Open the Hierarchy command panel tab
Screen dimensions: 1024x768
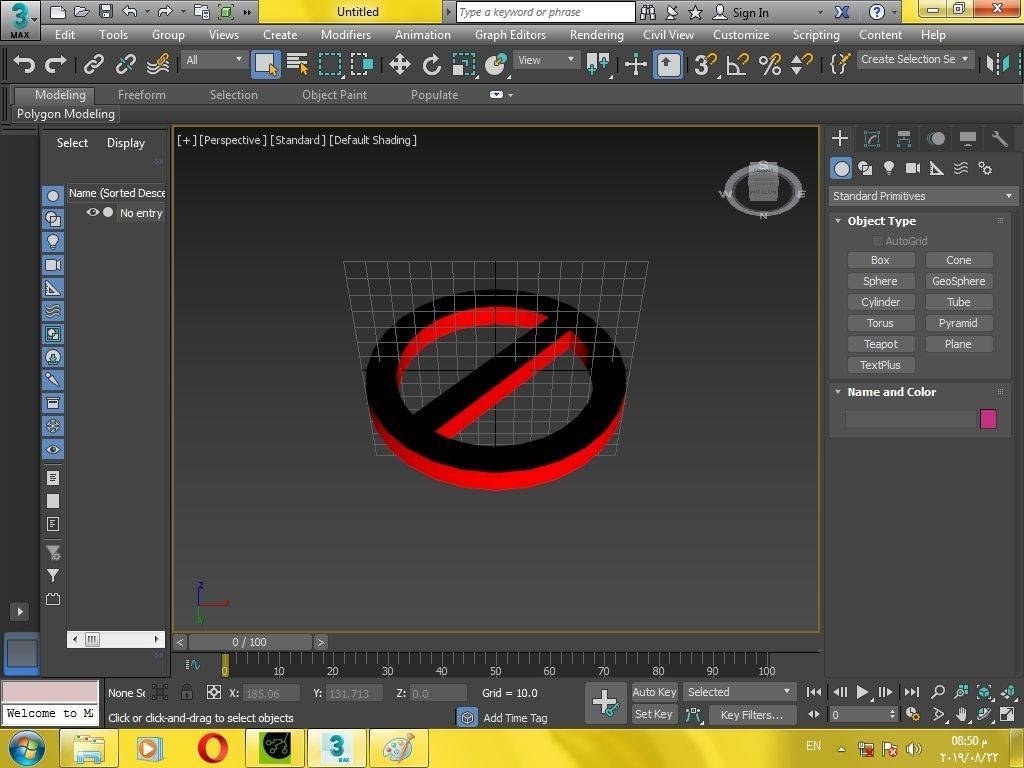click(x=904, y=138)
